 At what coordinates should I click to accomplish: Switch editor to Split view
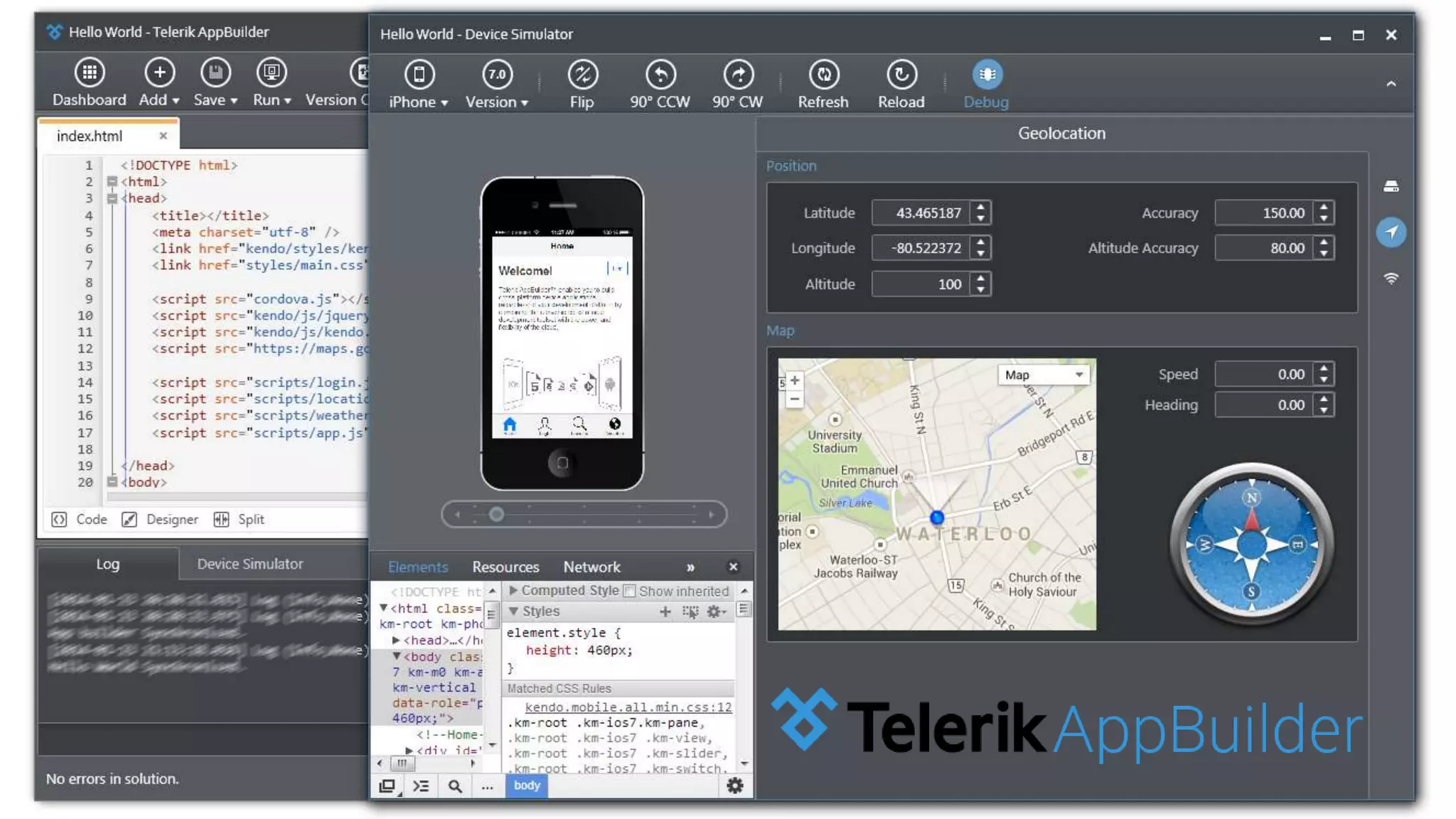238,520
